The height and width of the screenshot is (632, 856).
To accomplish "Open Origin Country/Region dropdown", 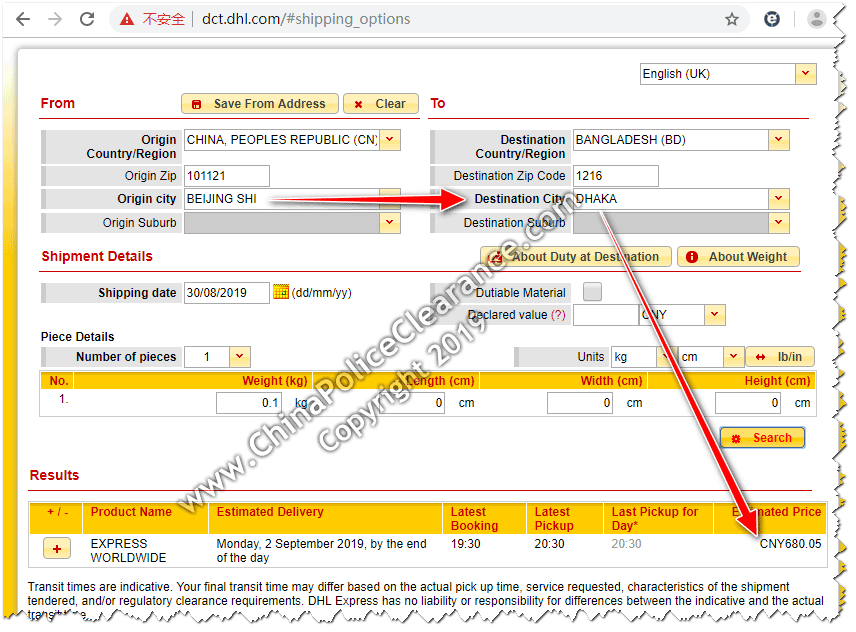I will pyautogui.click(x=390, y=140).
